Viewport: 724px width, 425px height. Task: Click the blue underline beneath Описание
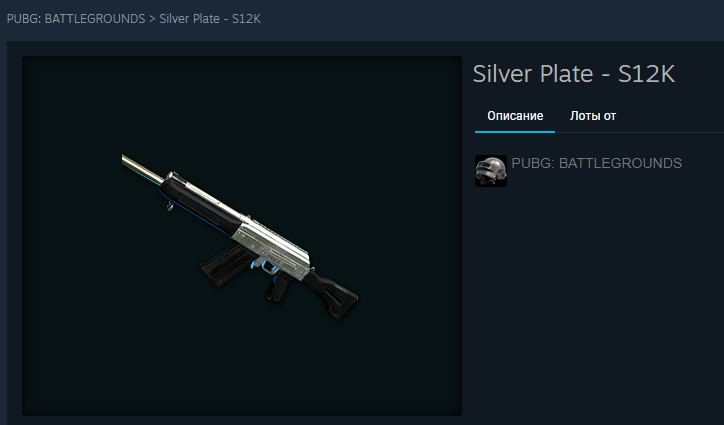[x=515, y=132]
